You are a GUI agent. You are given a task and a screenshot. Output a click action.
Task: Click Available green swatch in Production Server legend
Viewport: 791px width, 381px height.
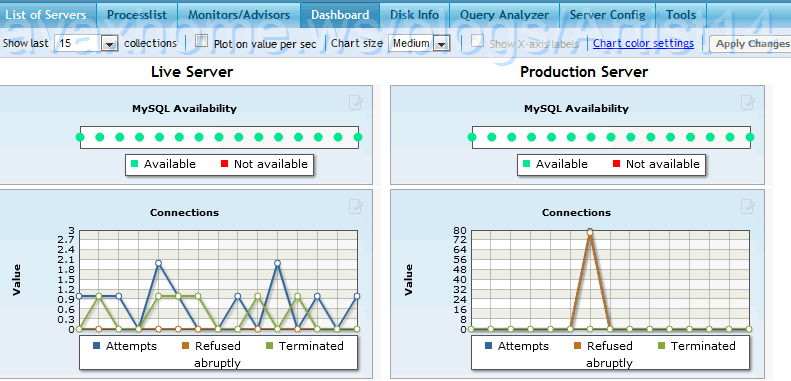[x=526, y=164]
